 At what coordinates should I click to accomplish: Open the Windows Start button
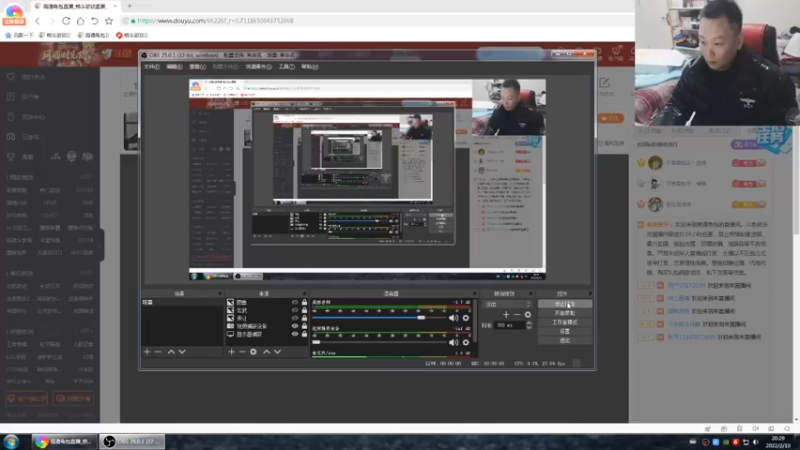tap(11, 441)
